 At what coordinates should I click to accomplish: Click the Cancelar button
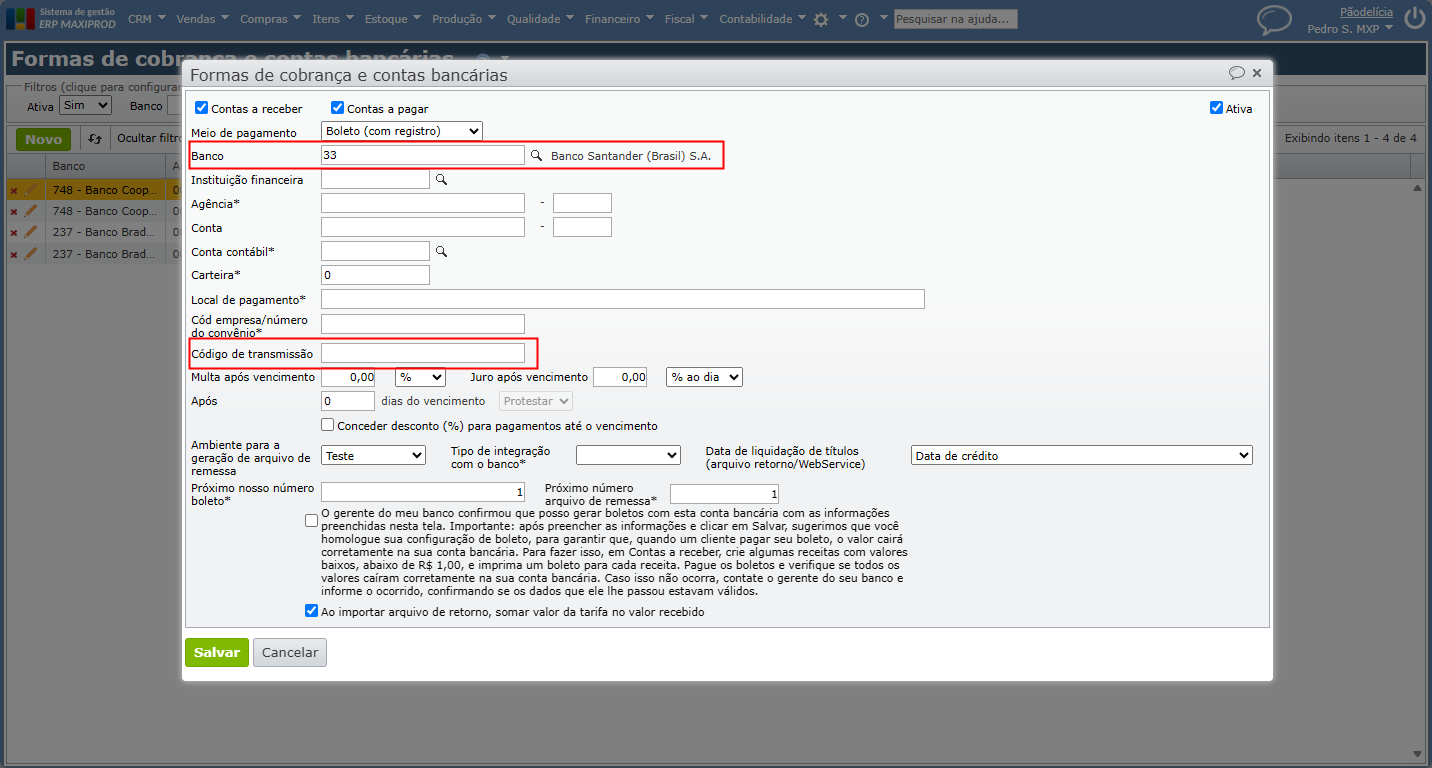[x=290, y=652]
